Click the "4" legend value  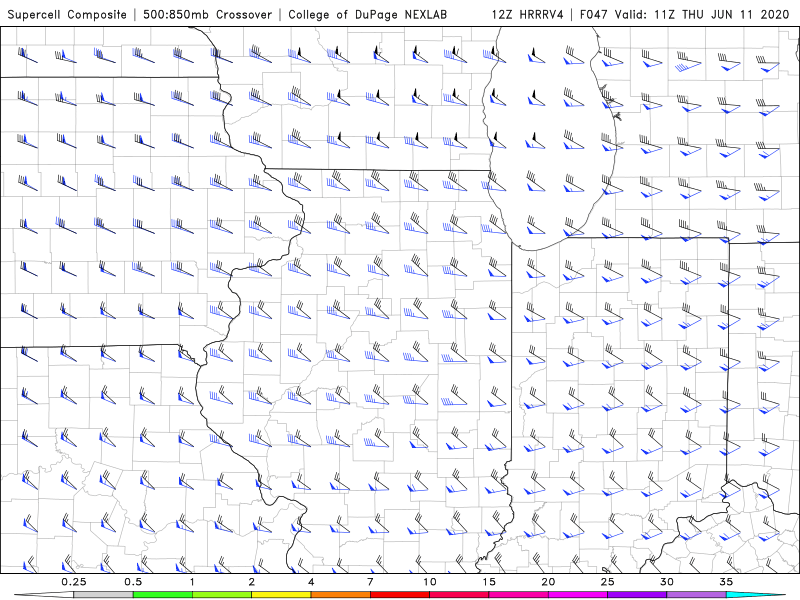click(x=311, y=582)
